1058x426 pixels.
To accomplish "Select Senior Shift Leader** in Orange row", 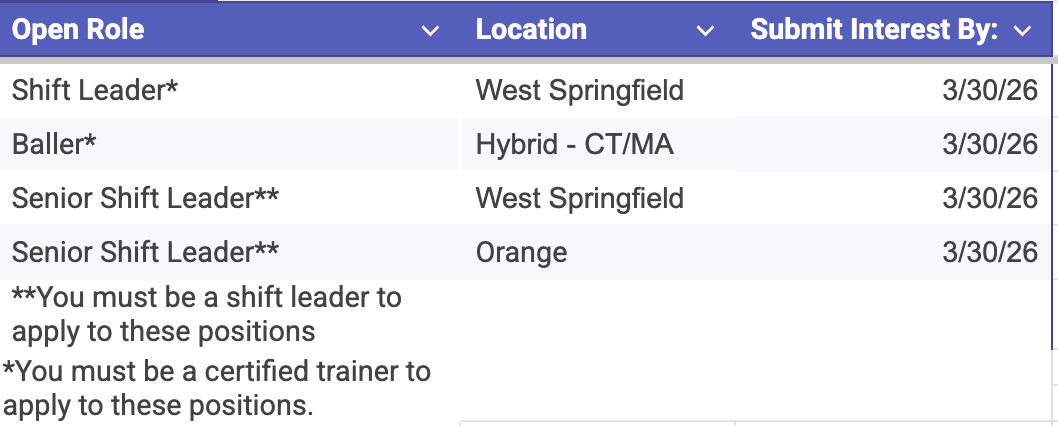I will (x=145, y=252).
